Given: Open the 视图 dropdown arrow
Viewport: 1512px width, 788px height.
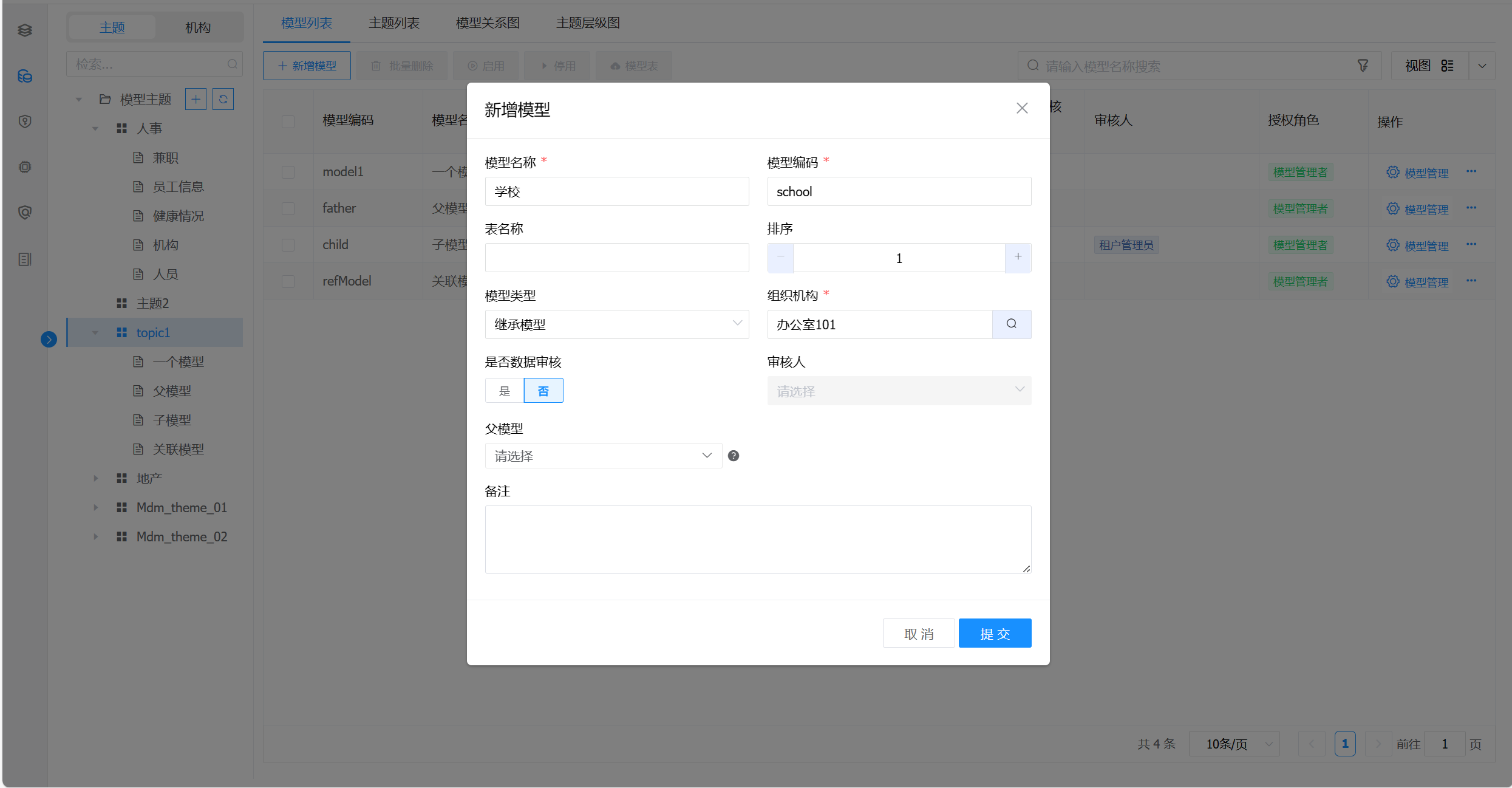Looking at the screenshot, I should point(1482,66).
